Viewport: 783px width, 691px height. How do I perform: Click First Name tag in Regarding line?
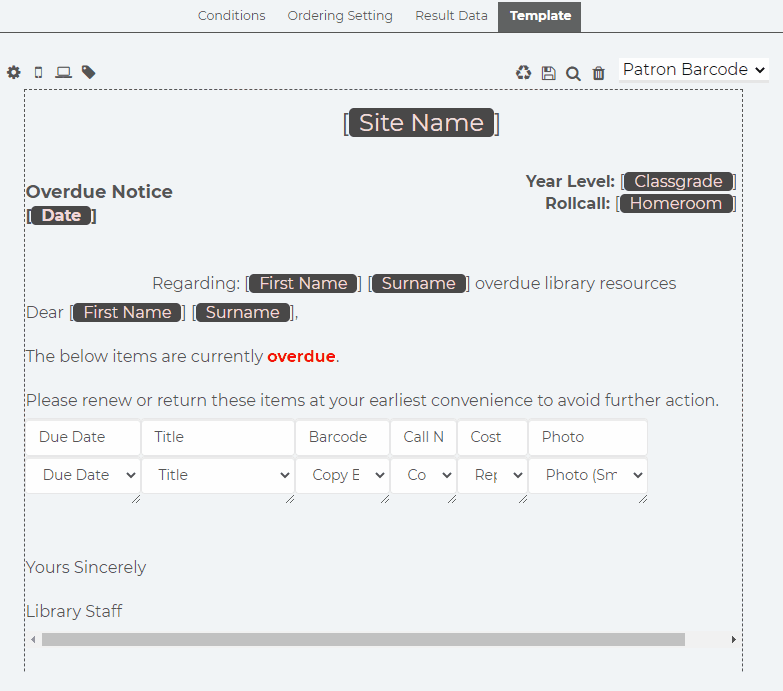pos(303,284)
